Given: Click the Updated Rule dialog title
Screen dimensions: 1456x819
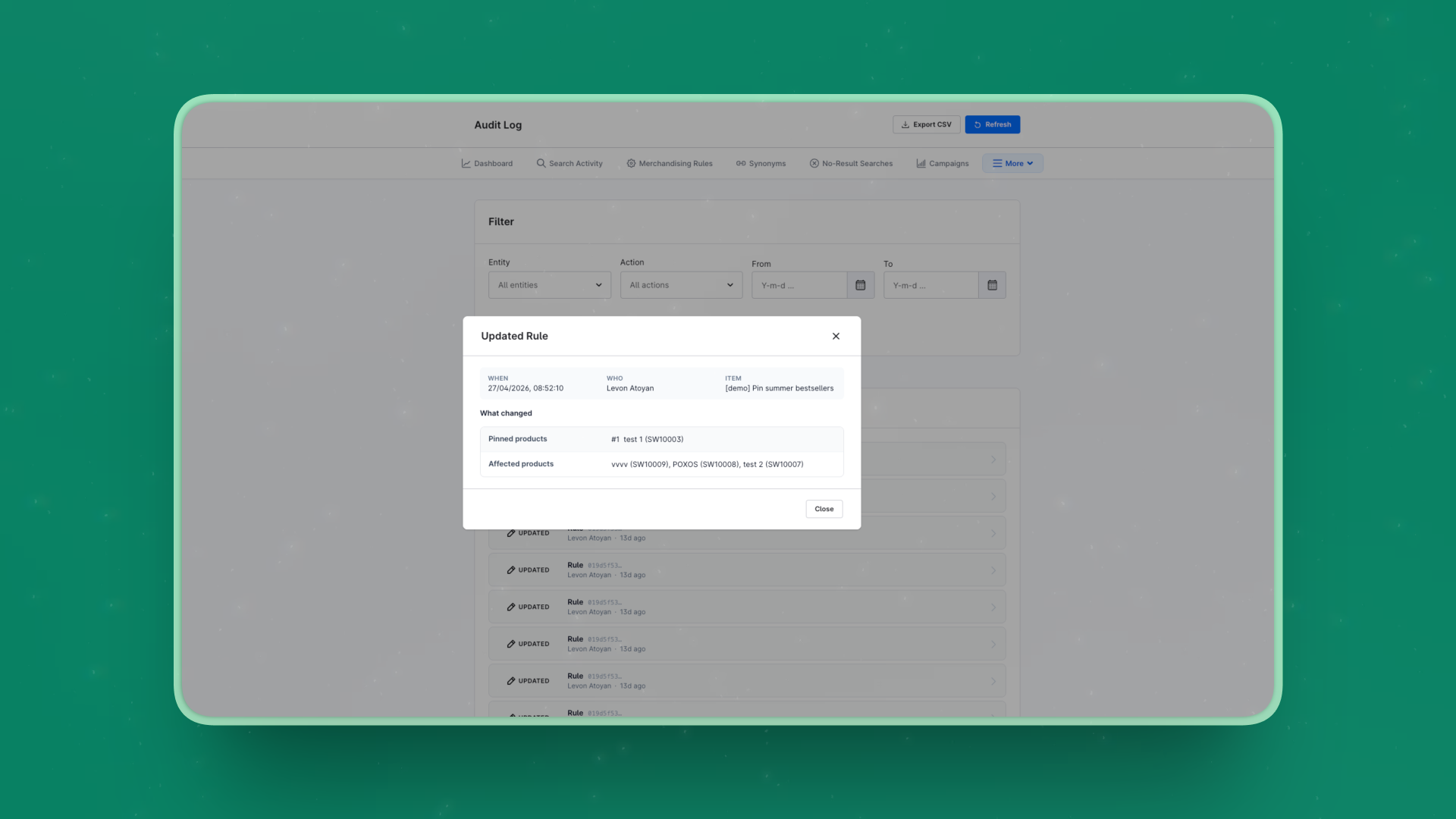Looking at the screenshot, I should [x=514, y=336].
